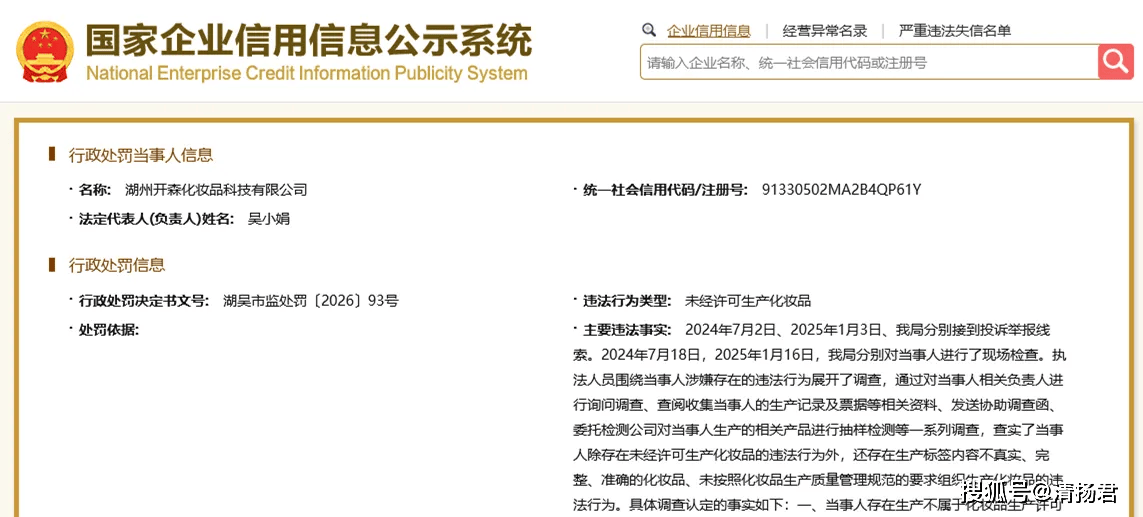
Task: Click the credit code 91330502MA2B4QP61Y
Action: point(842,190)
